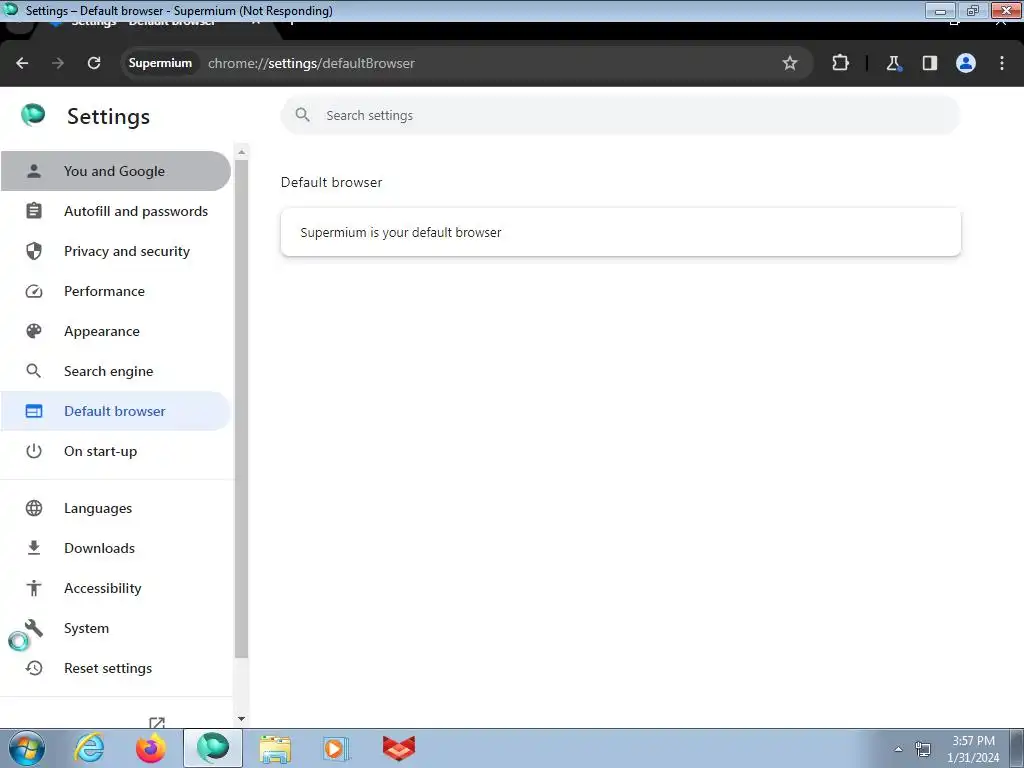This screenshot has width=1024, height=768.
Task: Click the magnifier icon in Search settings
Action: coord(302,115)
